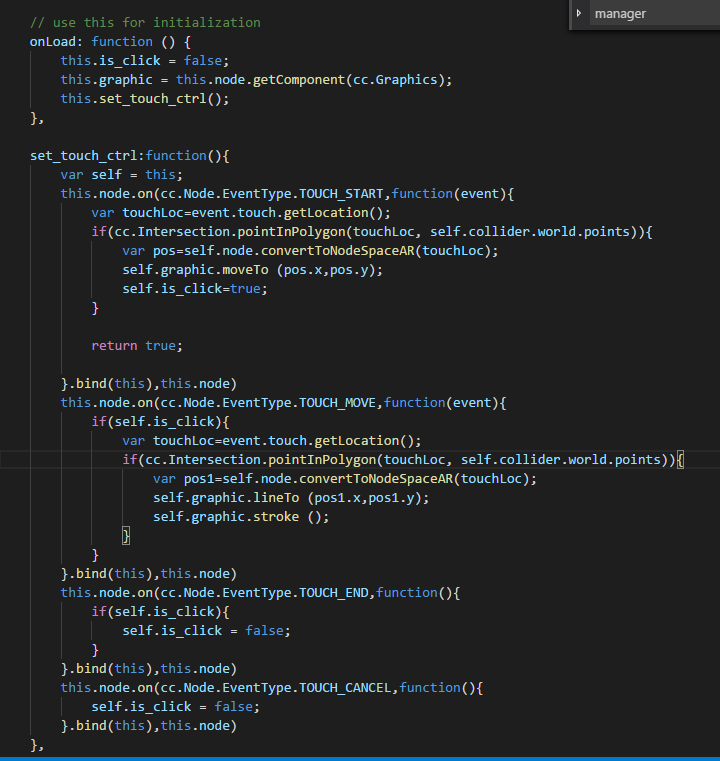Click the highlighted pointInPolygon line in TOUCH_MOVE
This screenshot has width=720, height=761.
pyautogui.click(x=403, y=460)
